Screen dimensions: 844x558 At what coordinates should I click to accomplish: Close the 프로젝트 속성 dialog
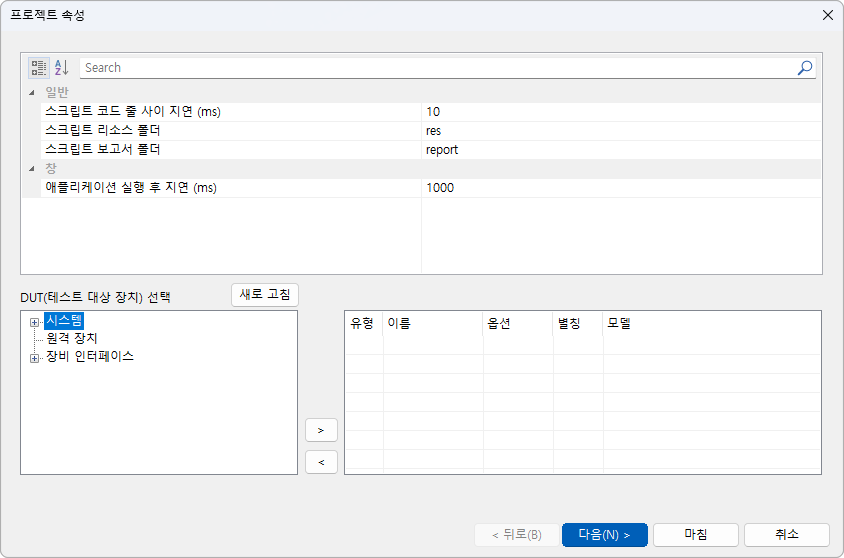click(x=828, y=15)
